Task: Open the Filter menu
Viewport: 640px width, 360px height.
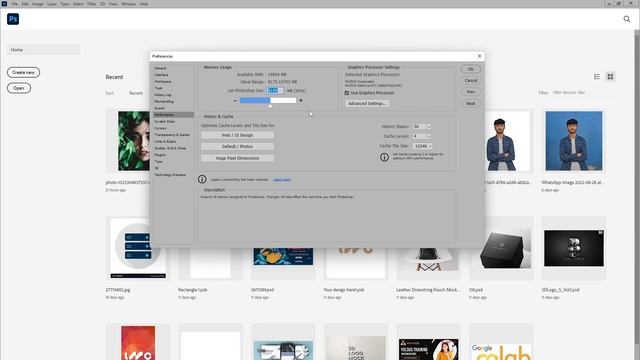Action: click(91, 4)
